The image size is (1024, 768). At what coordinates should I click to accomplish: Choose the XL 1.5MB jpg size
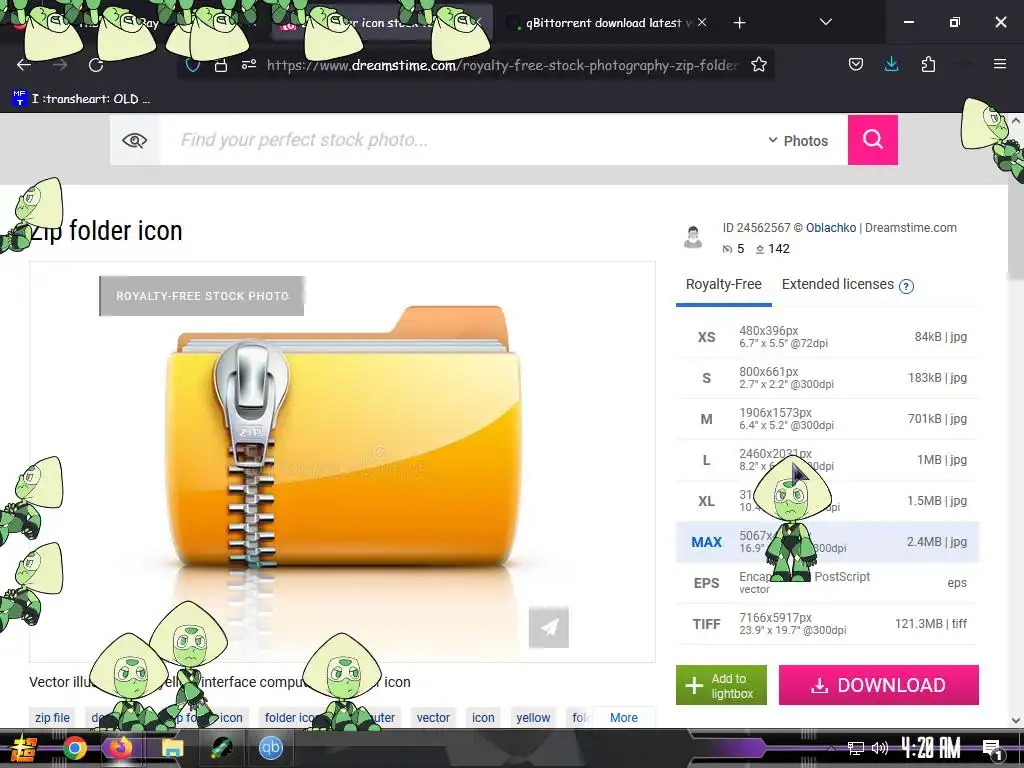(x=827, y=501)
